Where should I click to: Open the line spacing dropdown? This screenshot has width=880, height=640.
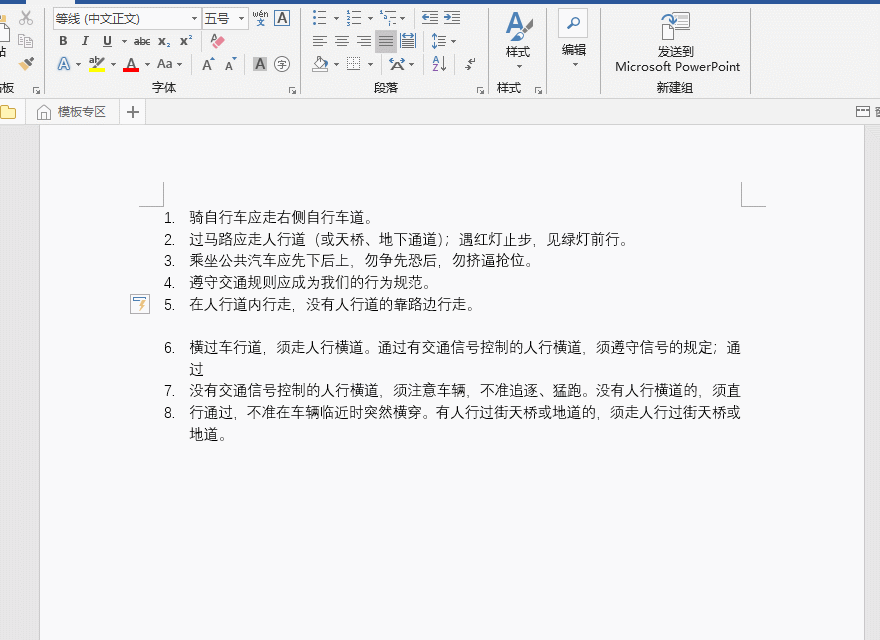tap(442, 41)
